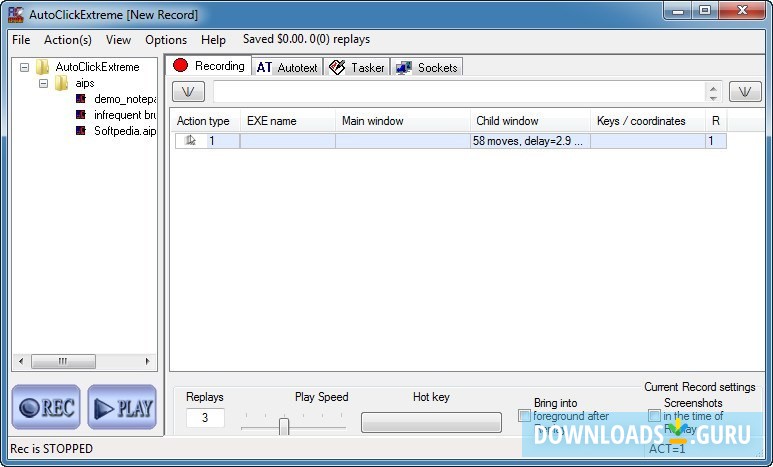Maximize the AutoClickExtreme window
Screen dimensions: 773x467
705,10
